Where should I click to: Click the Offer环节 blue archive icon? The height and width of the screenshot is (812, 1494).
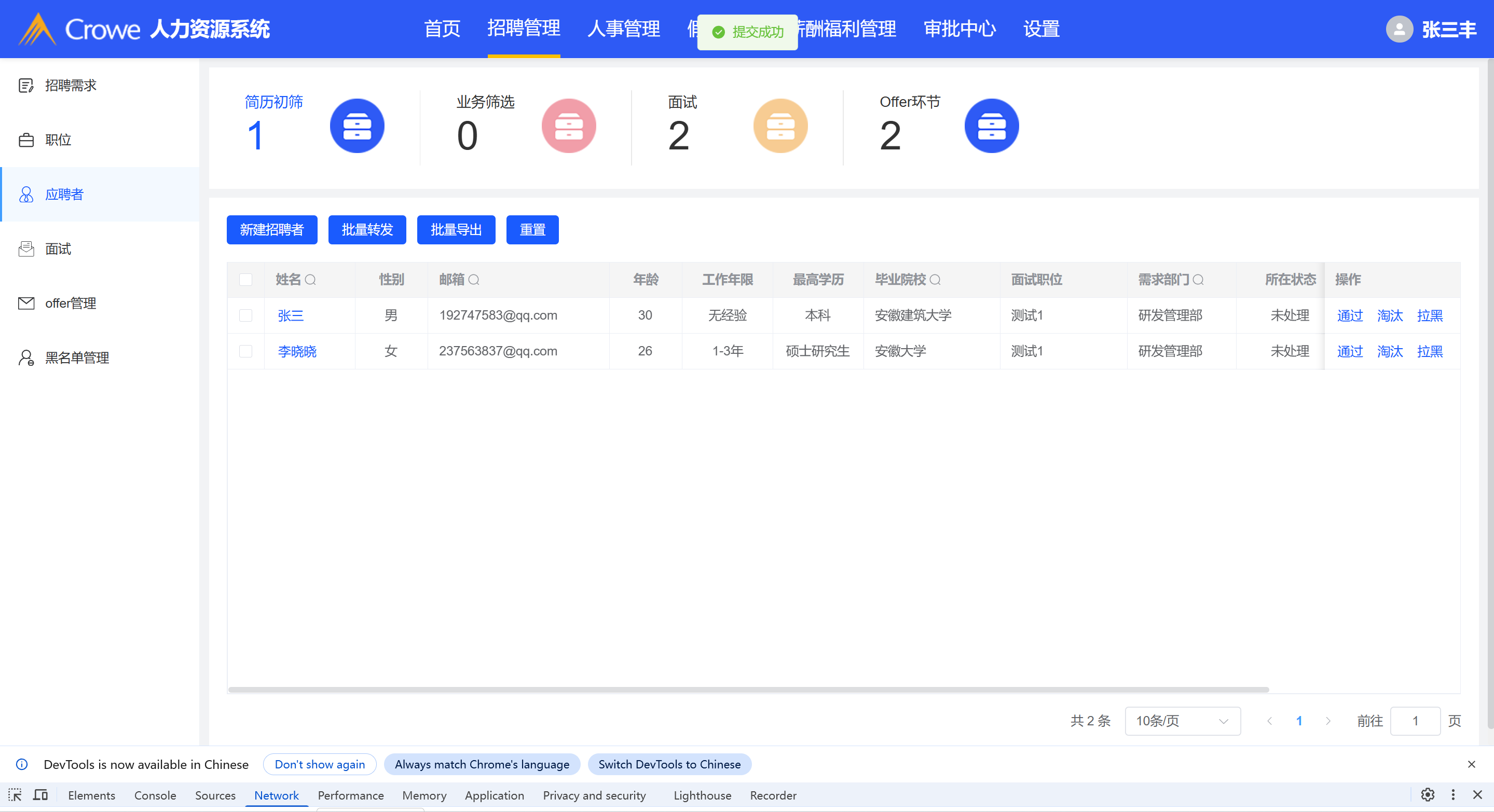coord(991,126)
